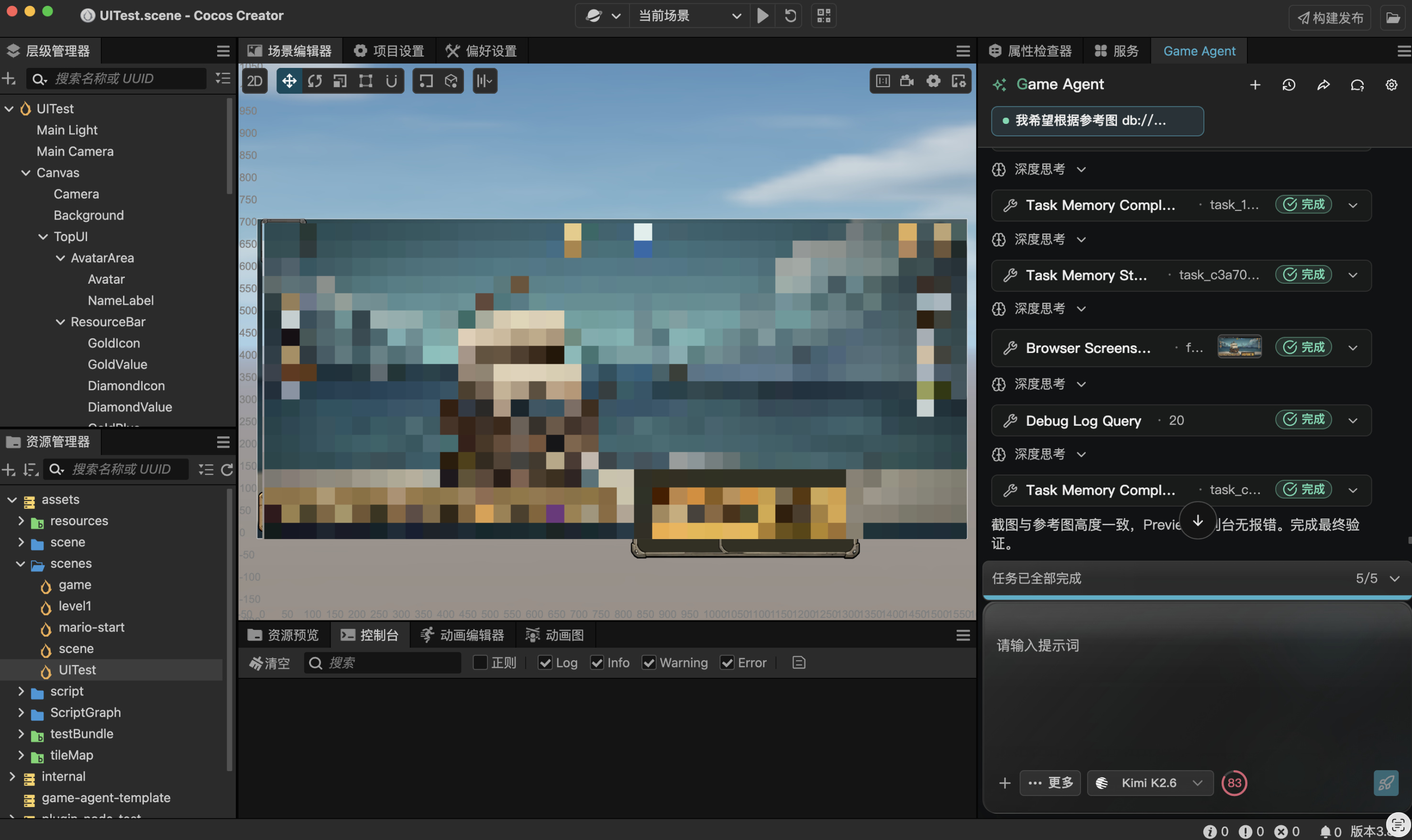
Task: Toggle 2D view mode
Action: tap(254, 81)
